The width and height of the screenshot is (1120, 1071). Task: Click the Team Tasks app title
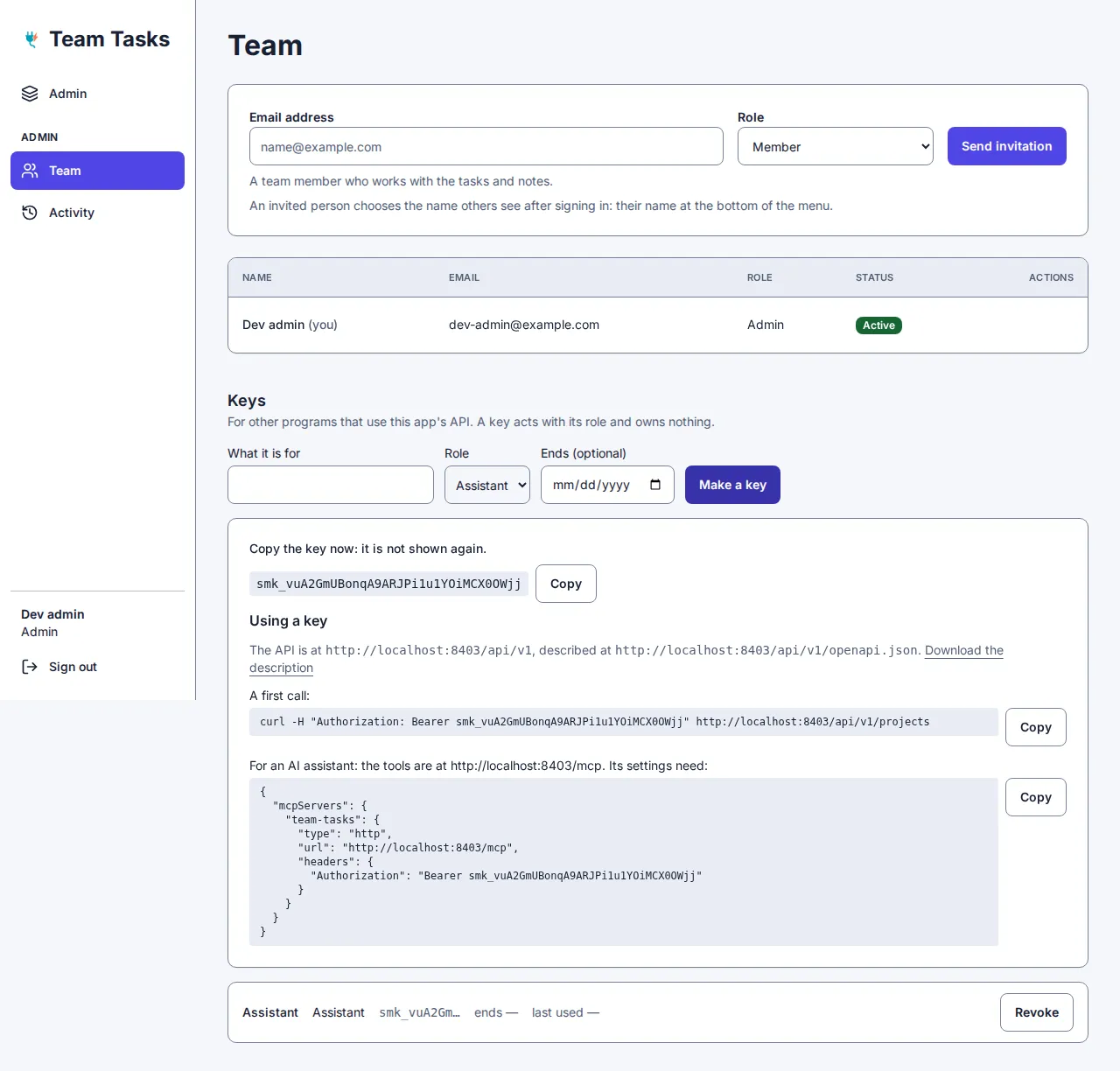pos(109,39)
